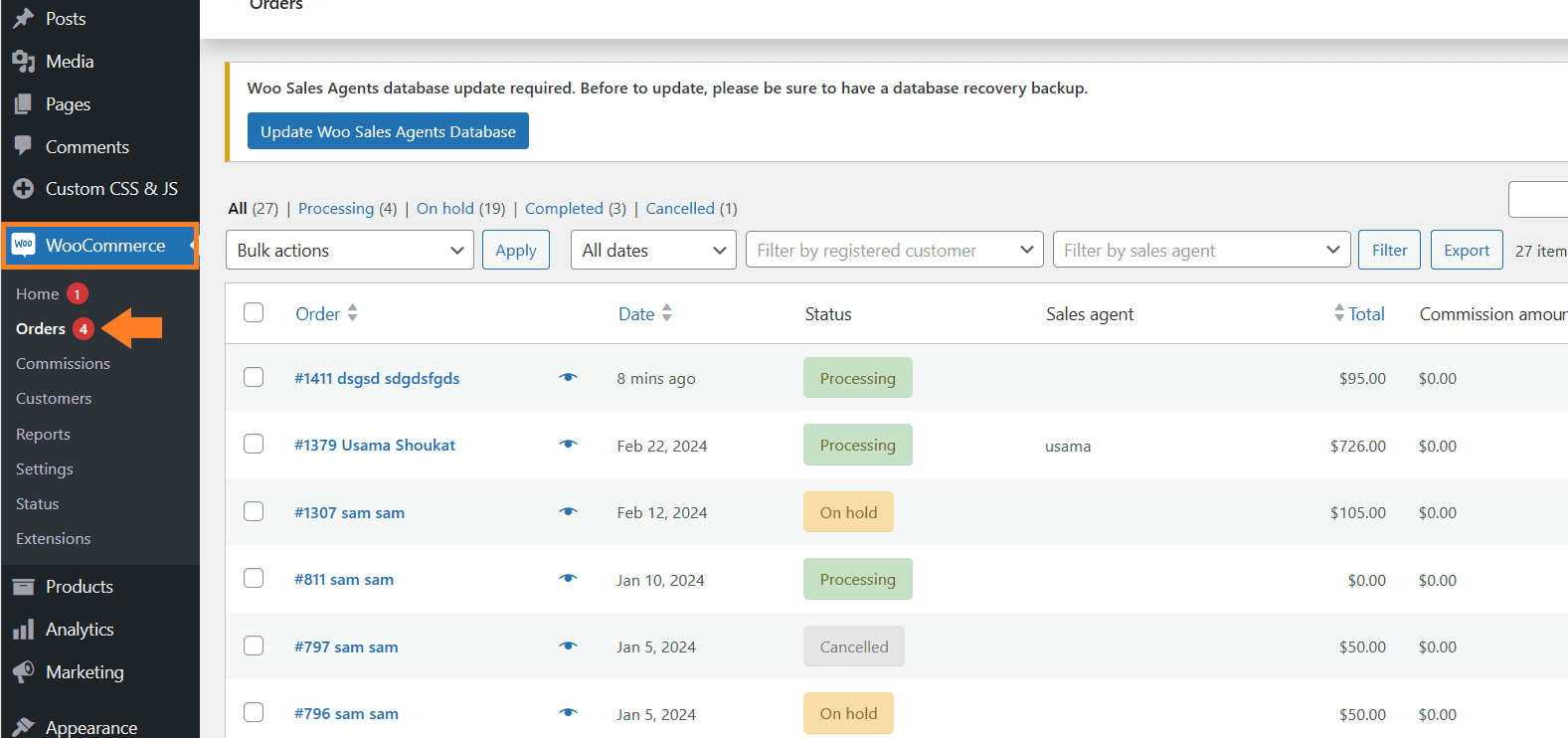Open the Extensions submenu item
This screenshot has height=738, width=1568.
pyautogui.click(x=54, y=539)
